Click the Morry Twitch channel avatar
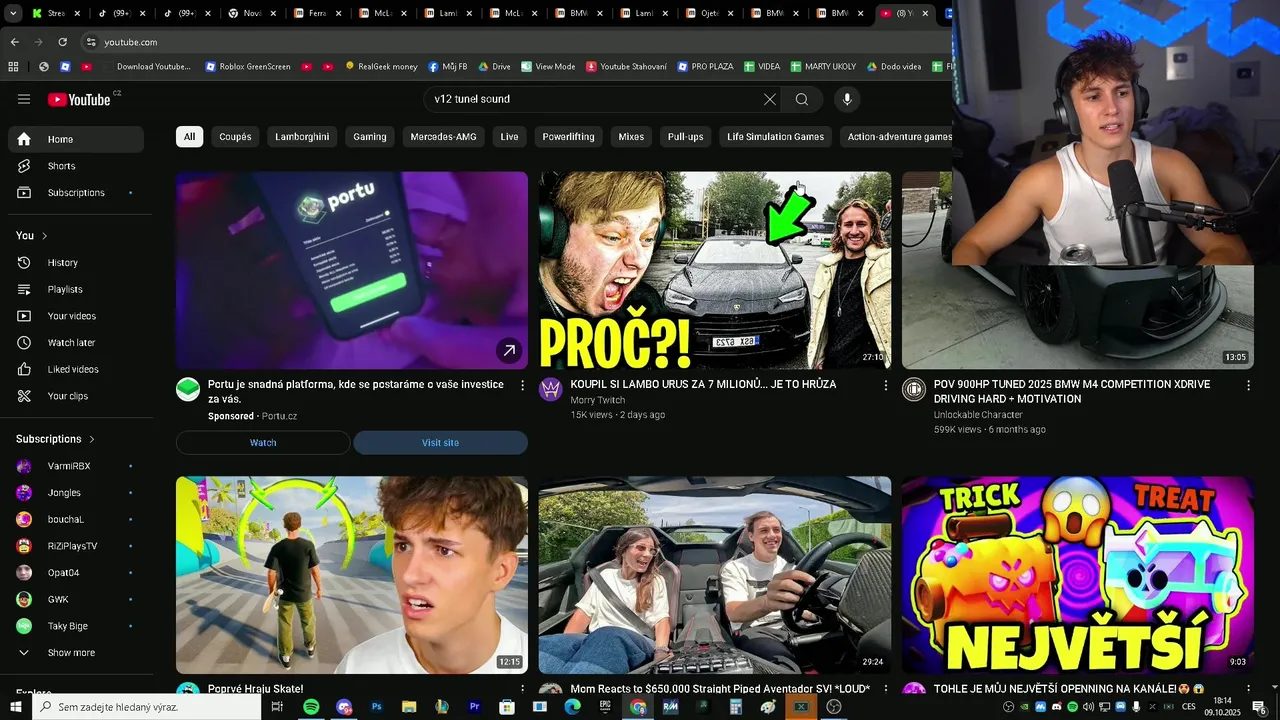 [x=551, y=390]
